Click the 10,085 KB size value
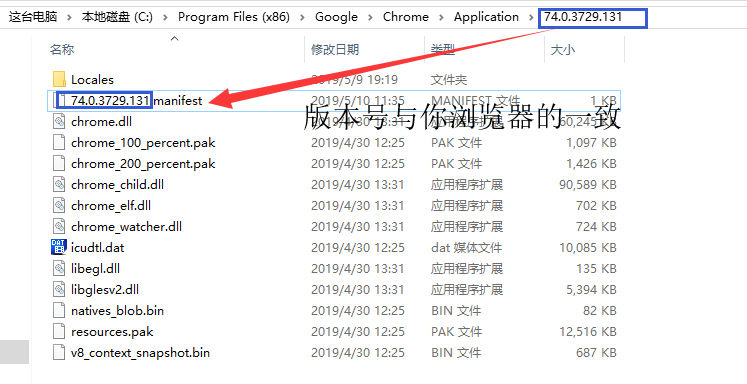 click(588, 247)
